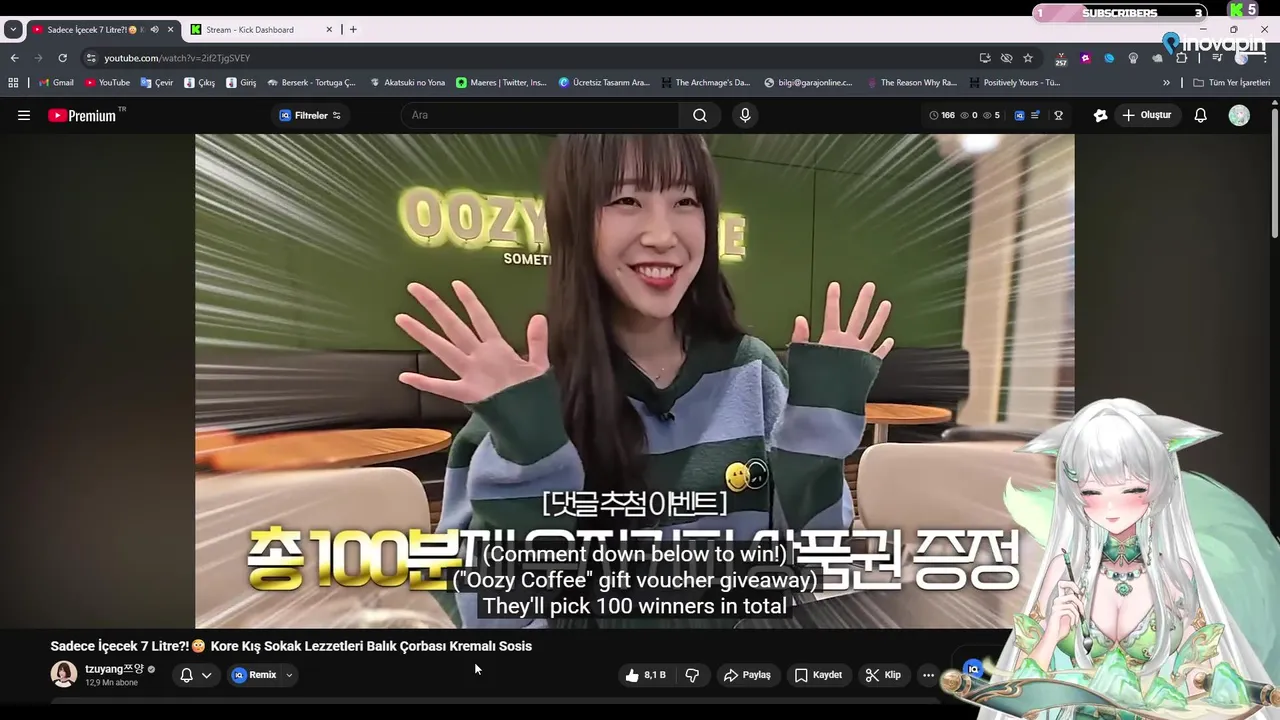Open the Giriş bookmark

[x=241, y=83]
